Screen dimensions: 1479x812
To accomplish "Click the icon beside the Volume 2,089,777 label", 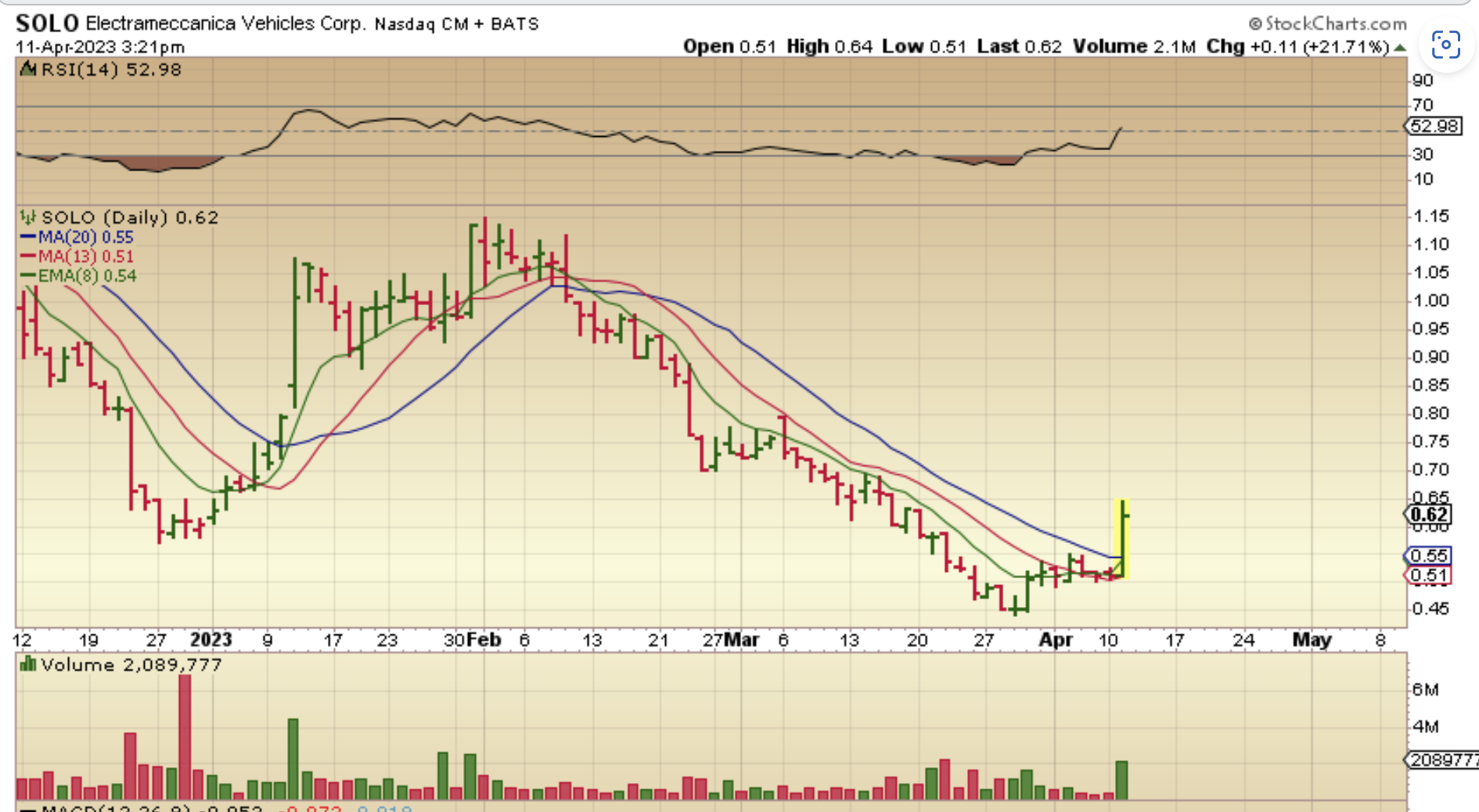I will [x=28, y=665].
